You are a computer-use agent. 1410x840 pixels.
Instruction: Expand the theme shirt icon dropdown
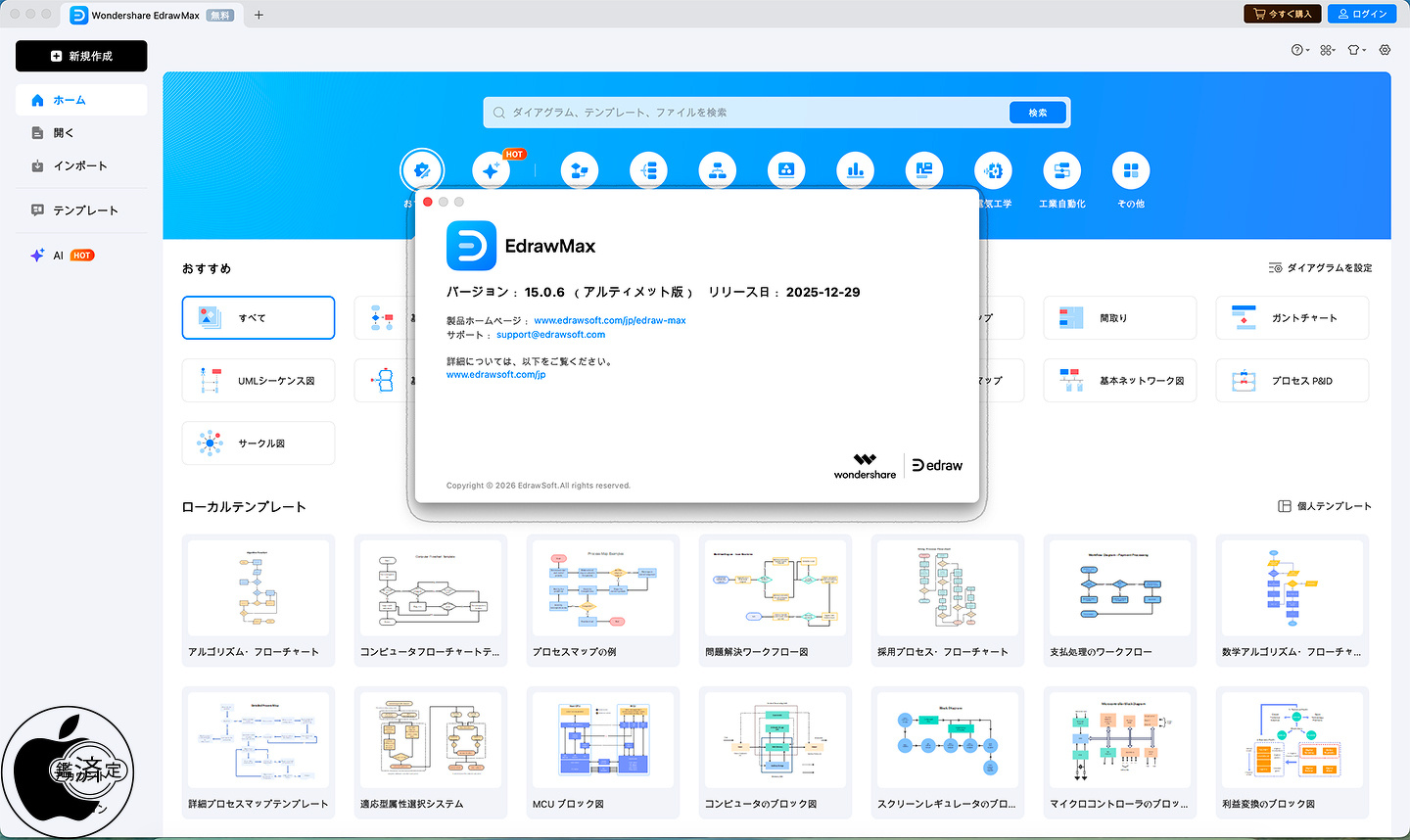pyautogui.click(x=1355, y=50)
